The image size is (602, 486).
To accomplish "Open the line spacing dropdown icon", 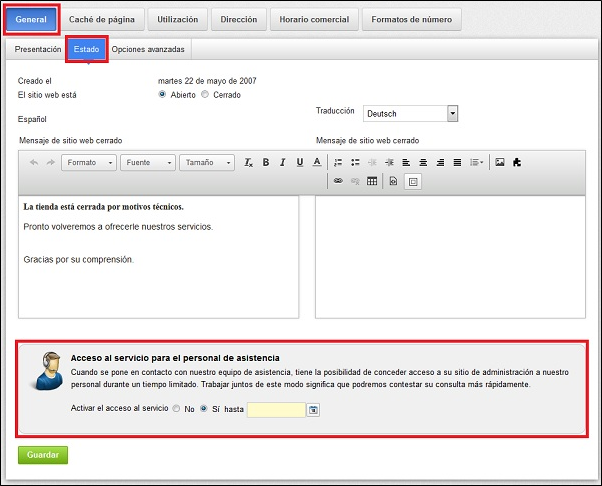I will click(x=476, y=162).
